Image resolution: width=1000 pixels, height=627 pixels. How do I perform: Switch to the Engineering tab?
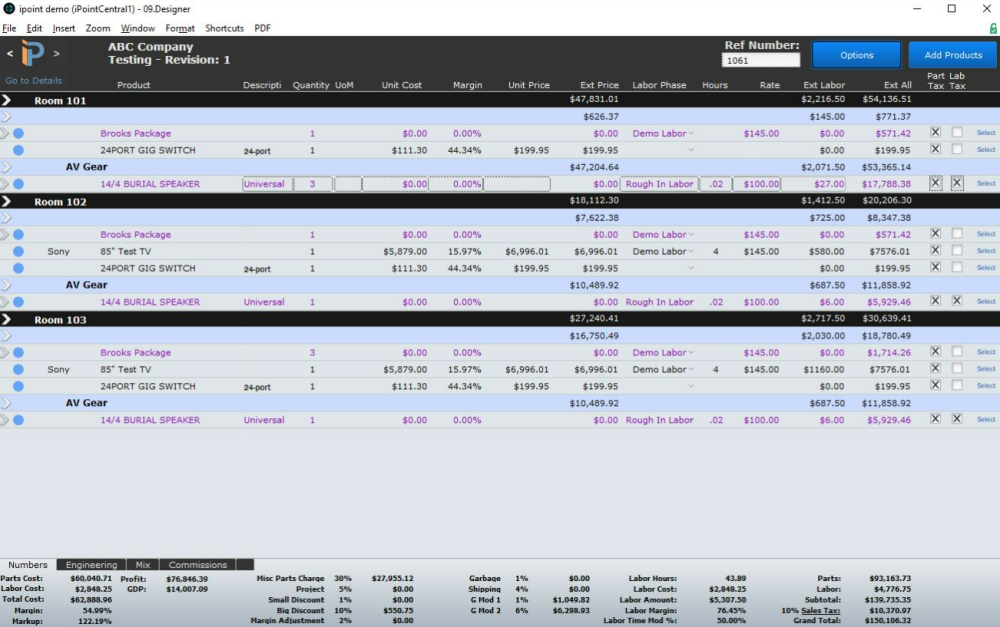(x=91, y=564)
